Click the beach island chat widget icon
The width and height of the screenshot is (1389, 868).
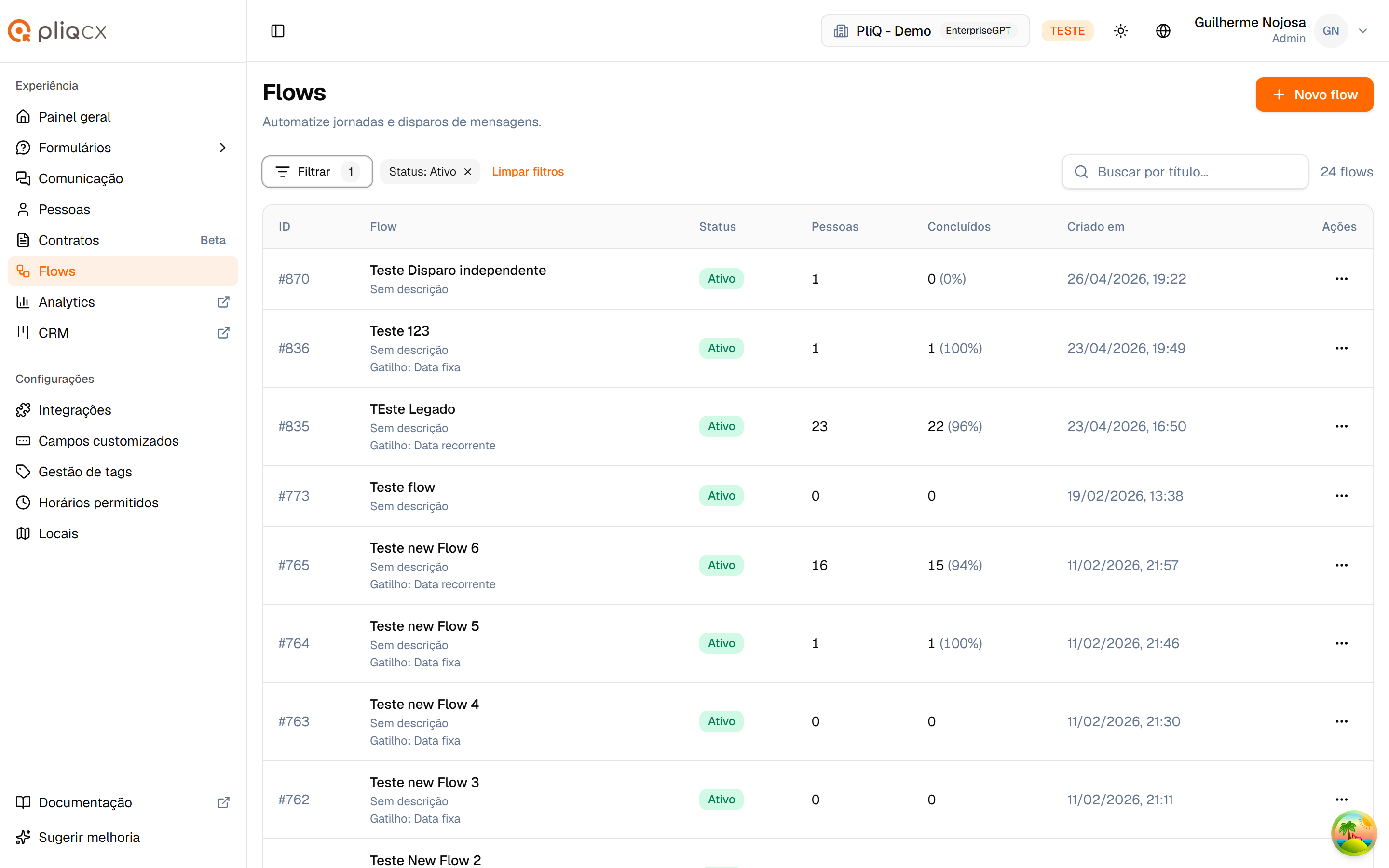point(1353,832)
